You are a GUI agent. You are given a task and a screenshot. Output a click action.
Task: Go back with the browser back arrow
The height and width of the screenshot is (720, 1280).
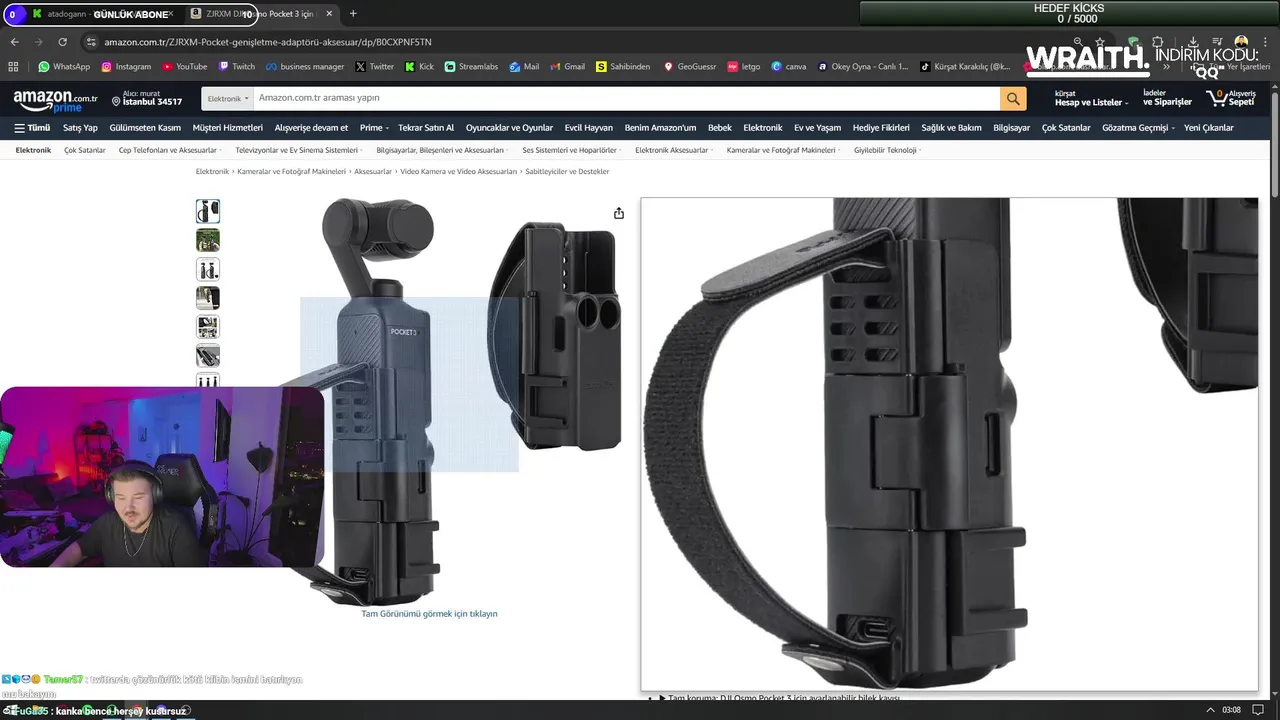tap(14, 42)
